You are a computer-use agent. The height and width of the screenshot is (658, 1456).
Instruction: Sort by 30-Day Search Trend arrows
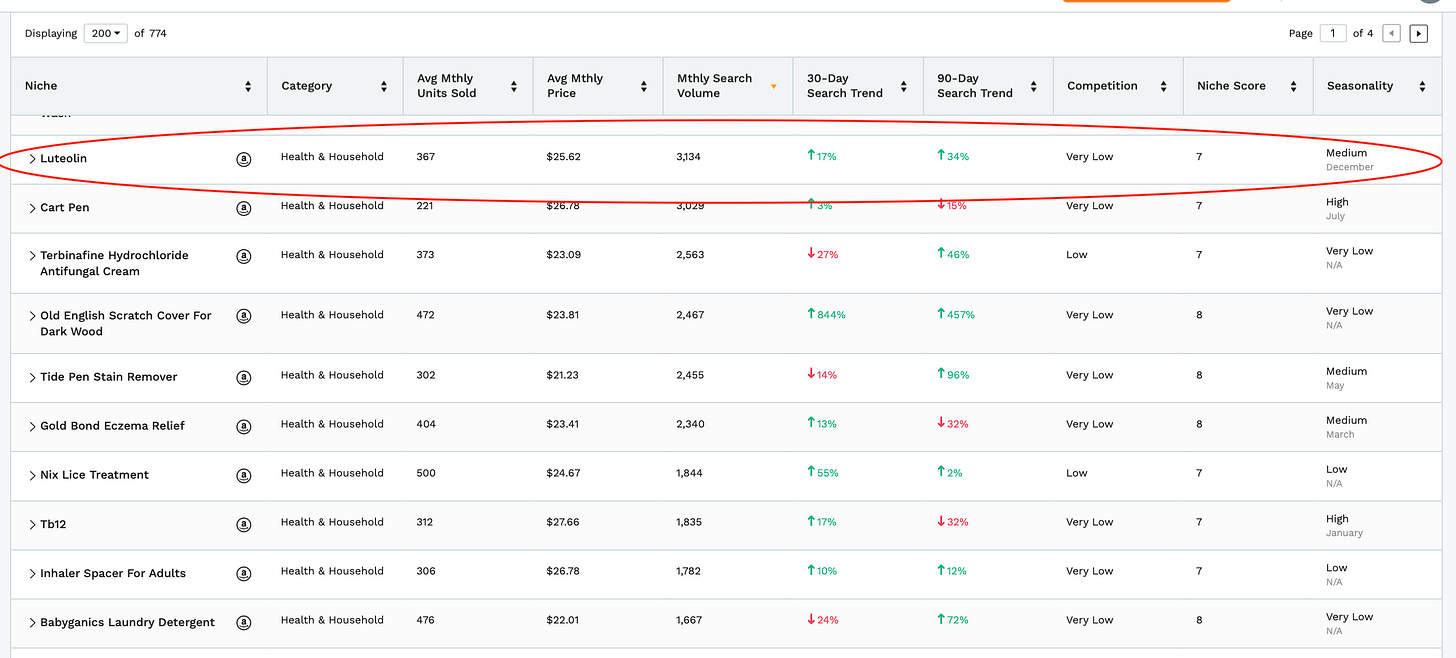point(903,87)
